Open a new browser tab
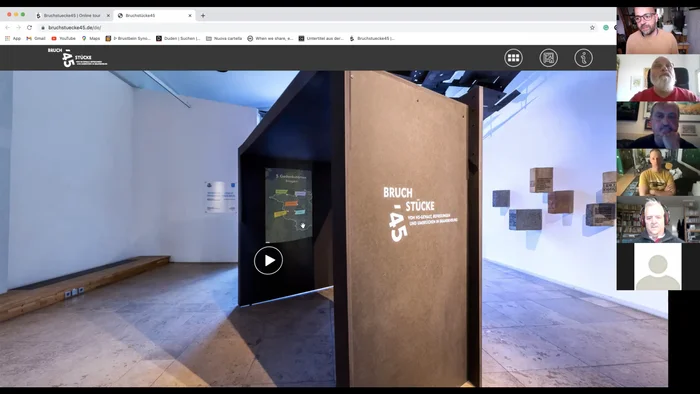700x394 pixels. 203,15
